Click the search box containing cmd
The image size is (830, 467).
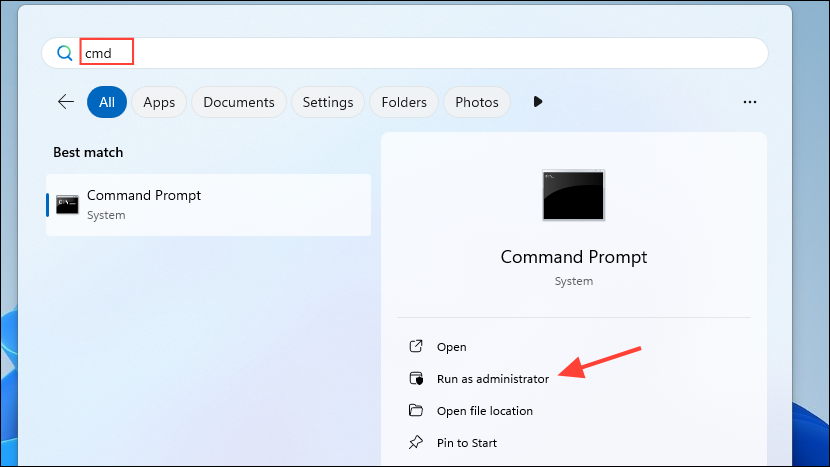pos(405,53)
